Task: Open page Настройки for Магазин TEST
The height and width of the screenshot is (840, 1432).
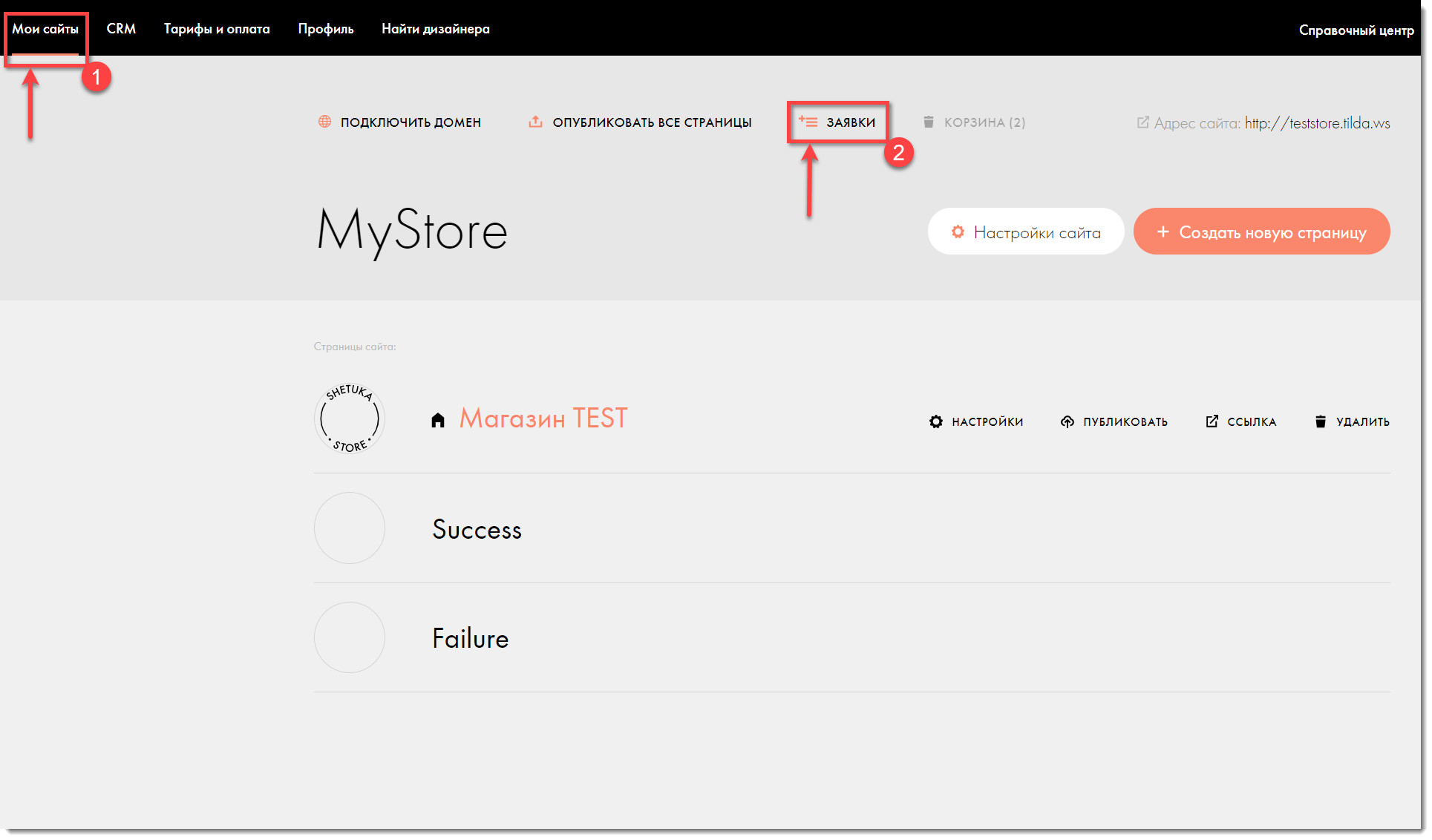Action: pyautogui.click(x=987, y=422)
